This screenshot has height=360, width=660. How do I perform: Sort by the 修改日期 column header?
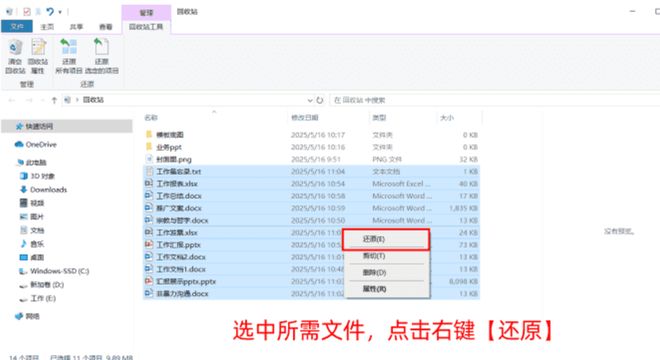pyautogui.click(x=305, y=118)
